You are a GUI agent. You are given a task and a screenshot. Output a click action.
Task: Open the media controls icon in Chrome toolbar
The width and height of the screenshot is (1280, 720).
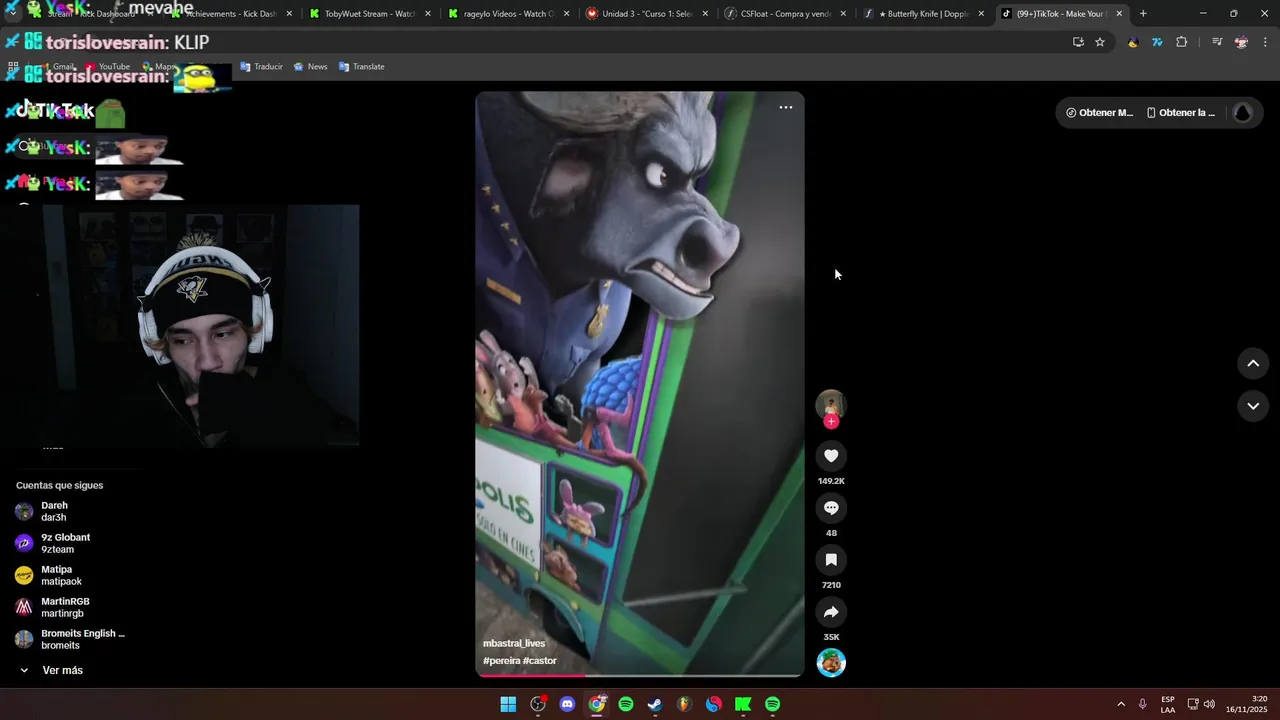click(x=1217, y=42)
